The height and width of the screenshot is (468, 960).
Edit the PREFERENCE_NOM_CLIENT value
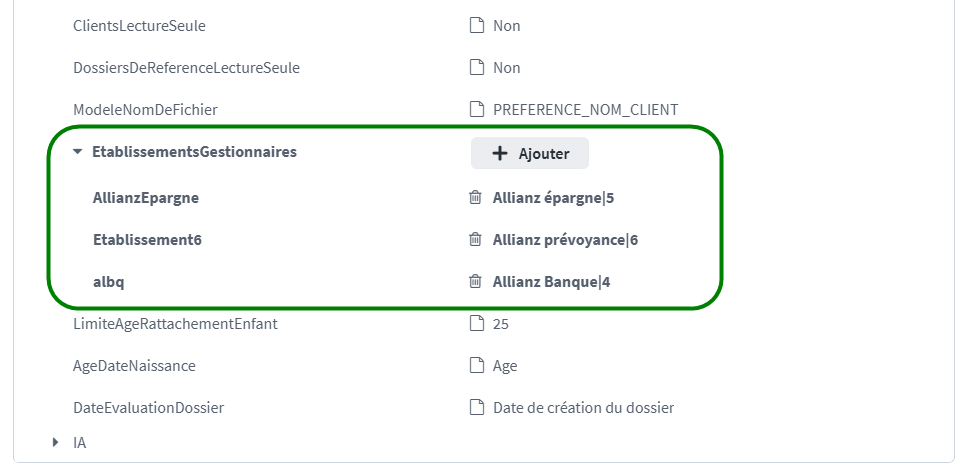coord(585,110)
